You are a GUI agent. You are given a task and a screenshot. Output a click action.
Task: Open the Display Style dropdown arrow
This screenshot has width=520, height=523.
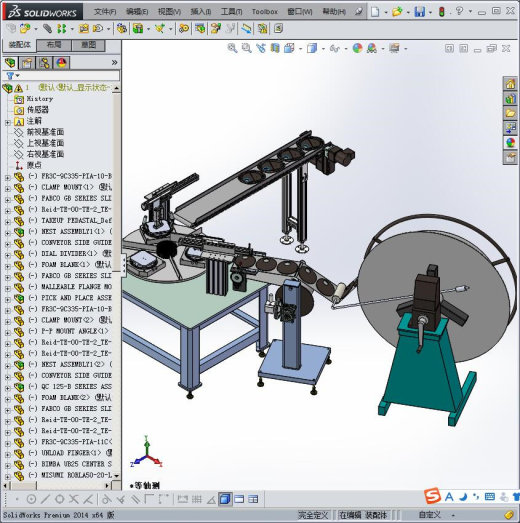point(323,49)
